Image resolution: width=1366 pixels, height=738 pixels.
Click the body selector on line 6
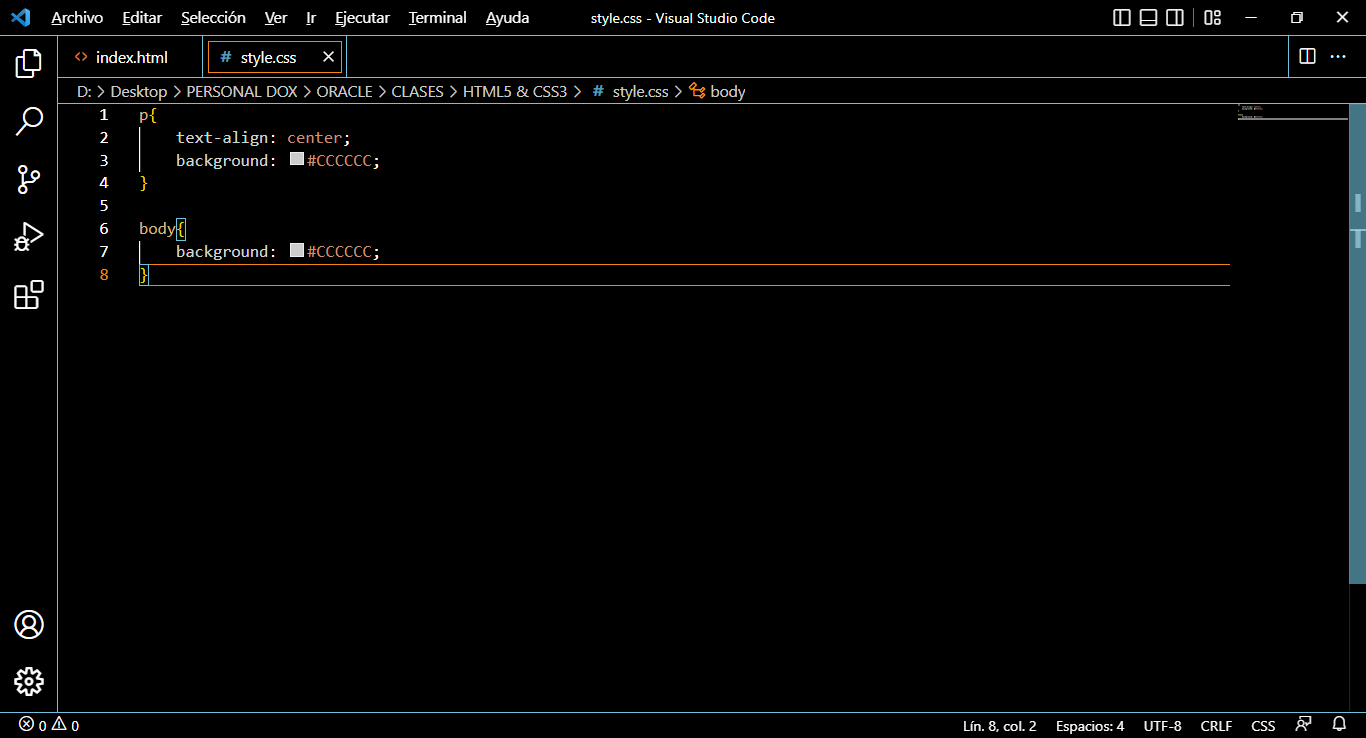[157, 228]
